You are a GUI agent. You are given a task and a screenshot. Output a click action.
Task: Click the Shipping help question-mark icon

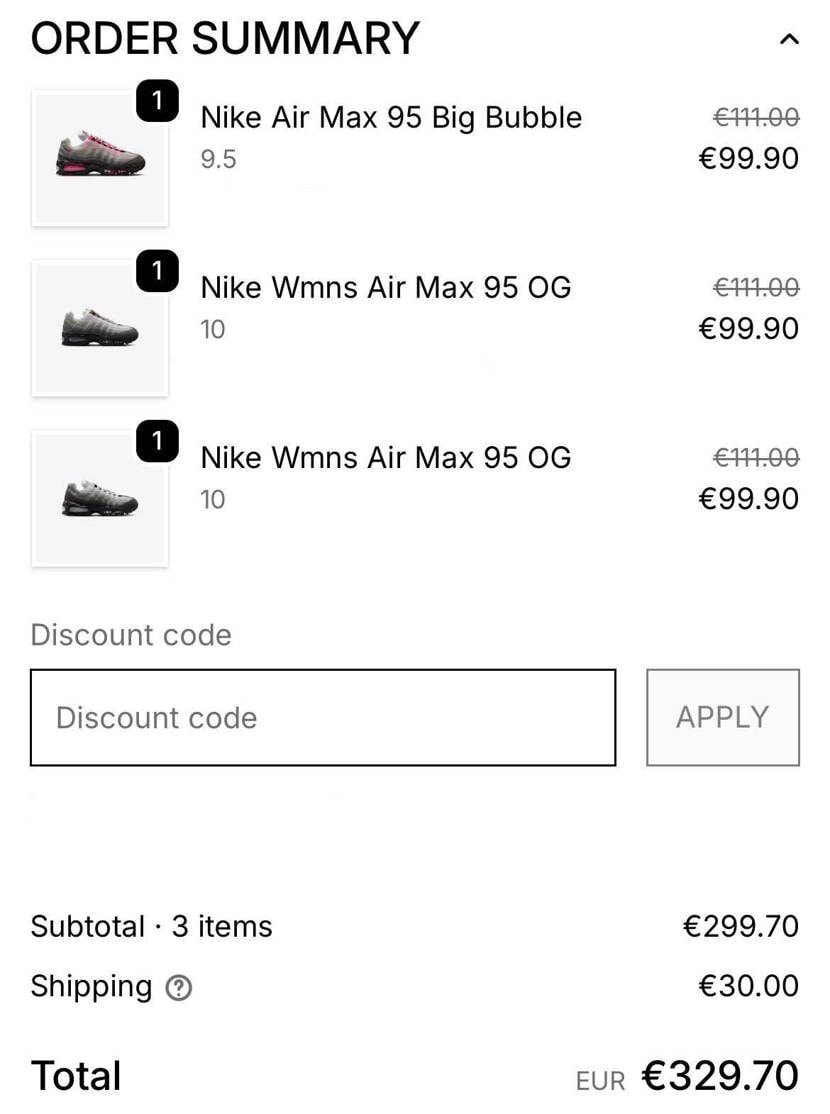pos(179,988)
